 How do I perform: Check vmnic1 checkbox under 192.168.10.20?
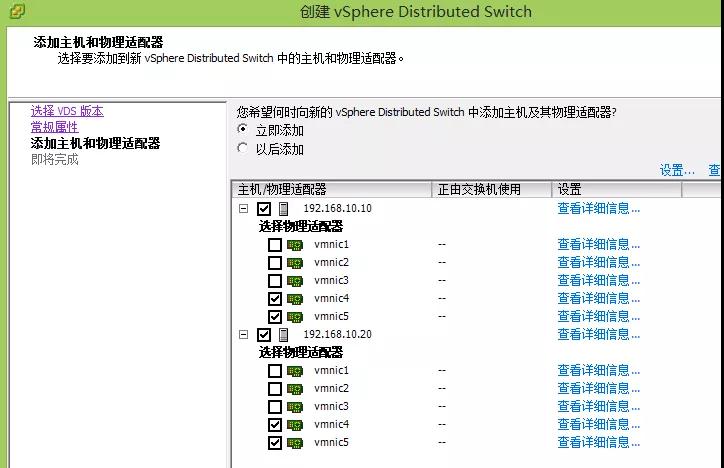pos(275,371)
